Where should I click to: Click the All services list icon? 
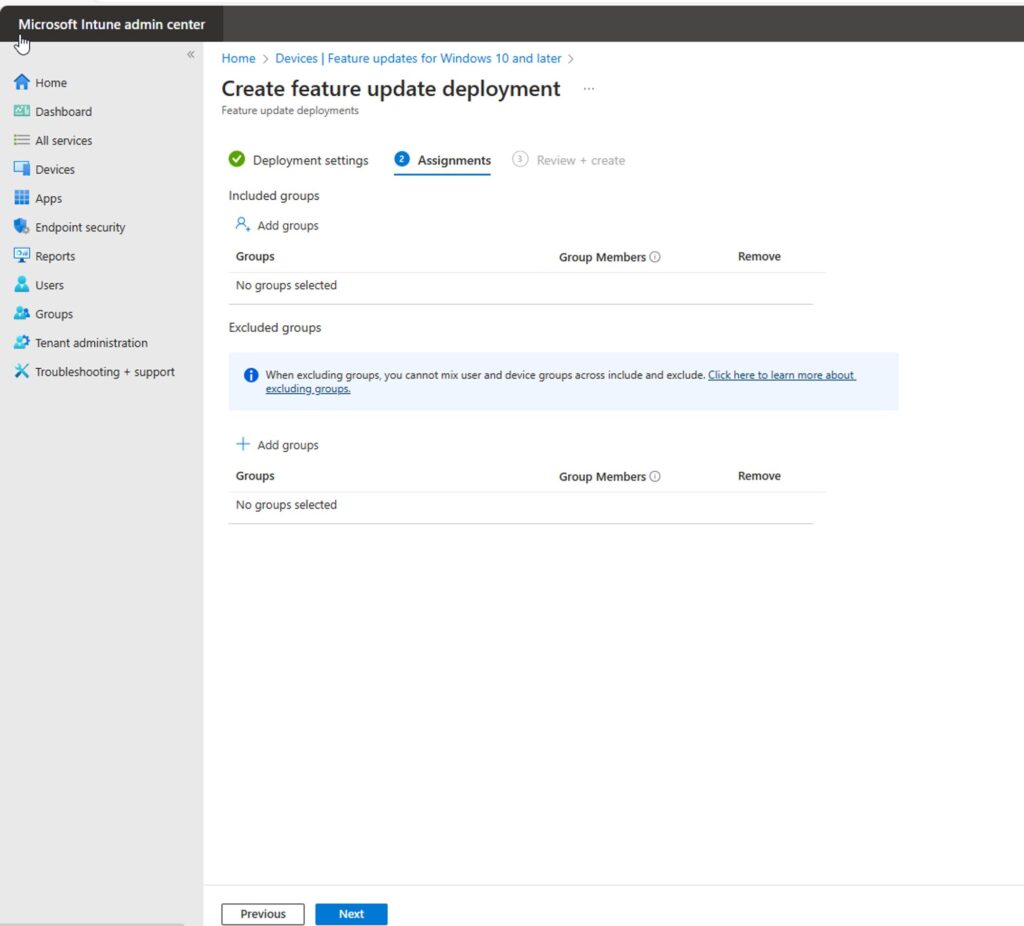click(x=22, y=141)
